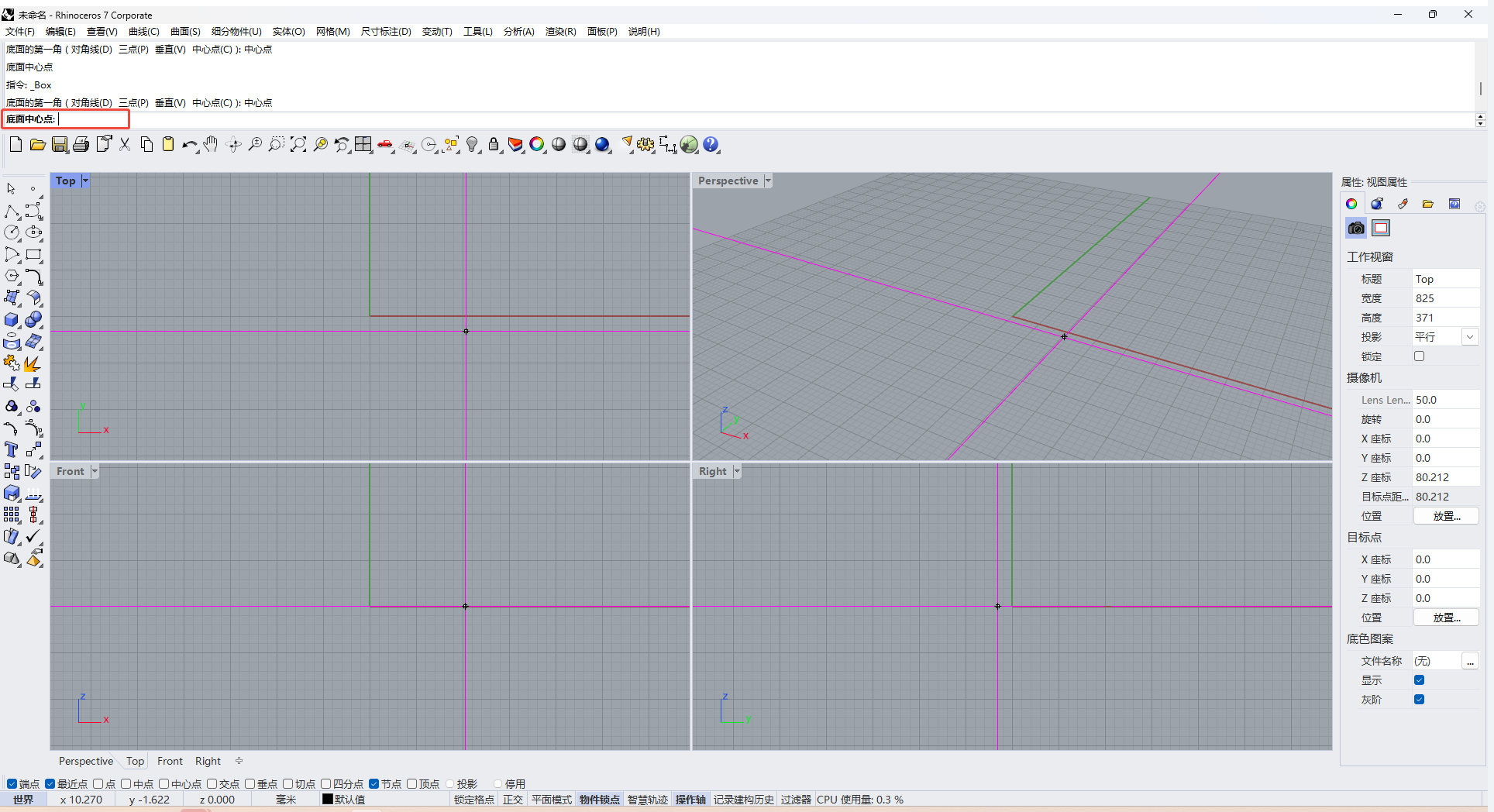This screenshot has height=812, width=1494.
Task: Click the red car icon in toolbar
Action: click(385, 145)
